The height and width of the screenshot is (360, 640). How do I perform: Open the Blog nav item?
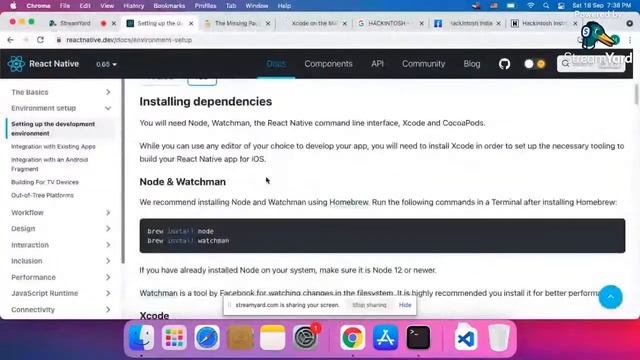coord(471,64)
